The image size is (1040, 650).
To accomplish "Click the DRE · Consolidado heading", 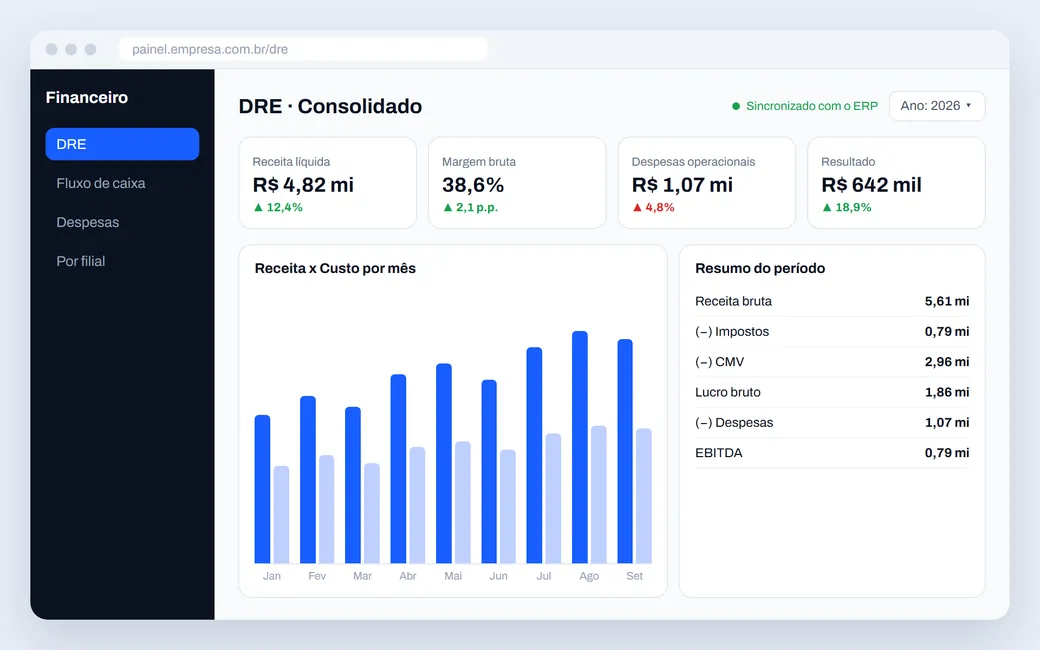I will [330, 106].
